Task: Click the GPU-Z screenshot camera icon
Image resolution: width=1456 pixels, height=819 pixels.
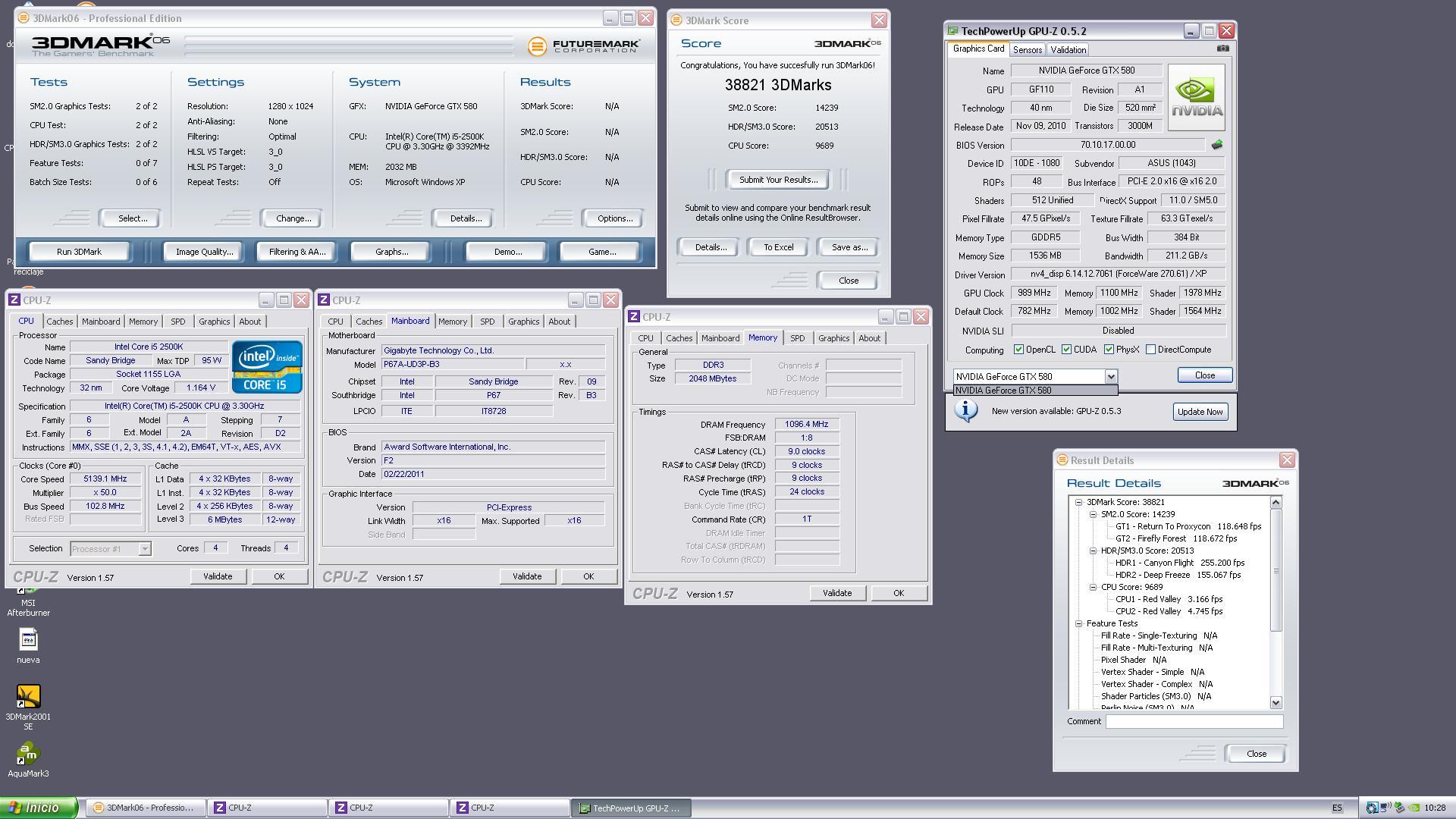Action: (x=1222, y=49)
